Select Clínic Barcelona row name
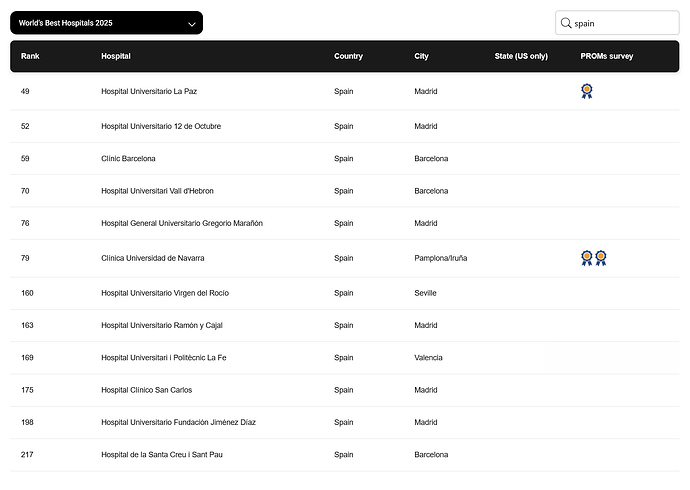 click(128, 159)
